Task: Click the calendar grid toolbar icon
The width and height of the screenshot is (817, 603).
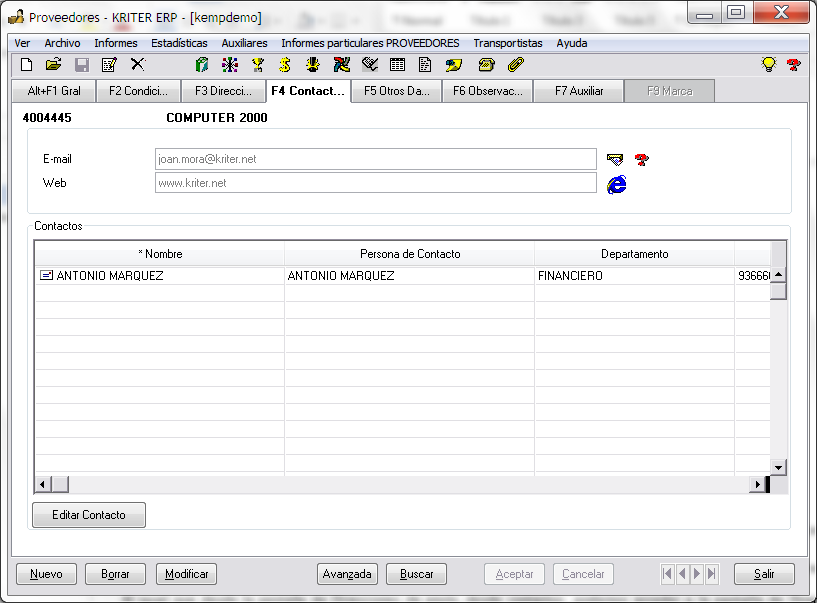Action: click(x=397, y=65)
